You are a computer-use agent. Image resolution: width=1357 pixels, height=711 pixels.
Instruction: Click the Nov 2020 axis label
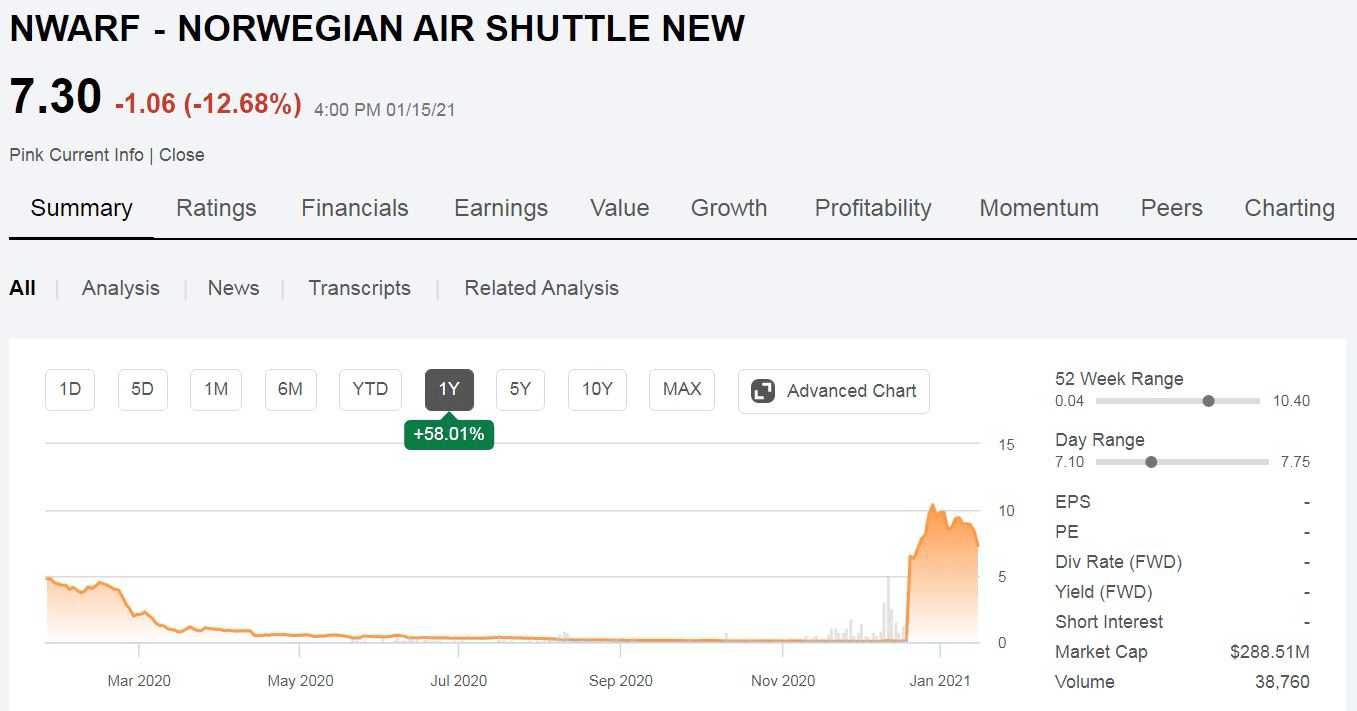tap(783, 681)
